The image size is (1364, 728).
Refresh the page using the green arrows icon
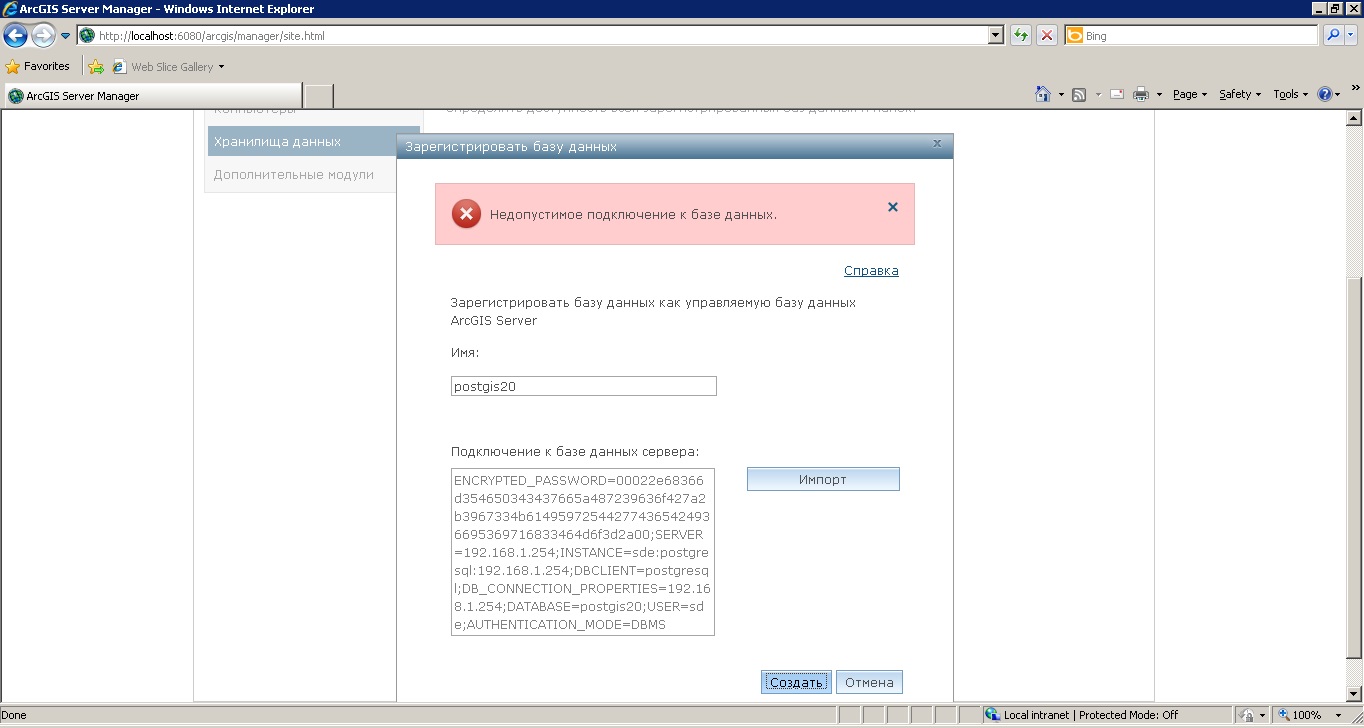pyautogui.click(x=1020, y=36)
